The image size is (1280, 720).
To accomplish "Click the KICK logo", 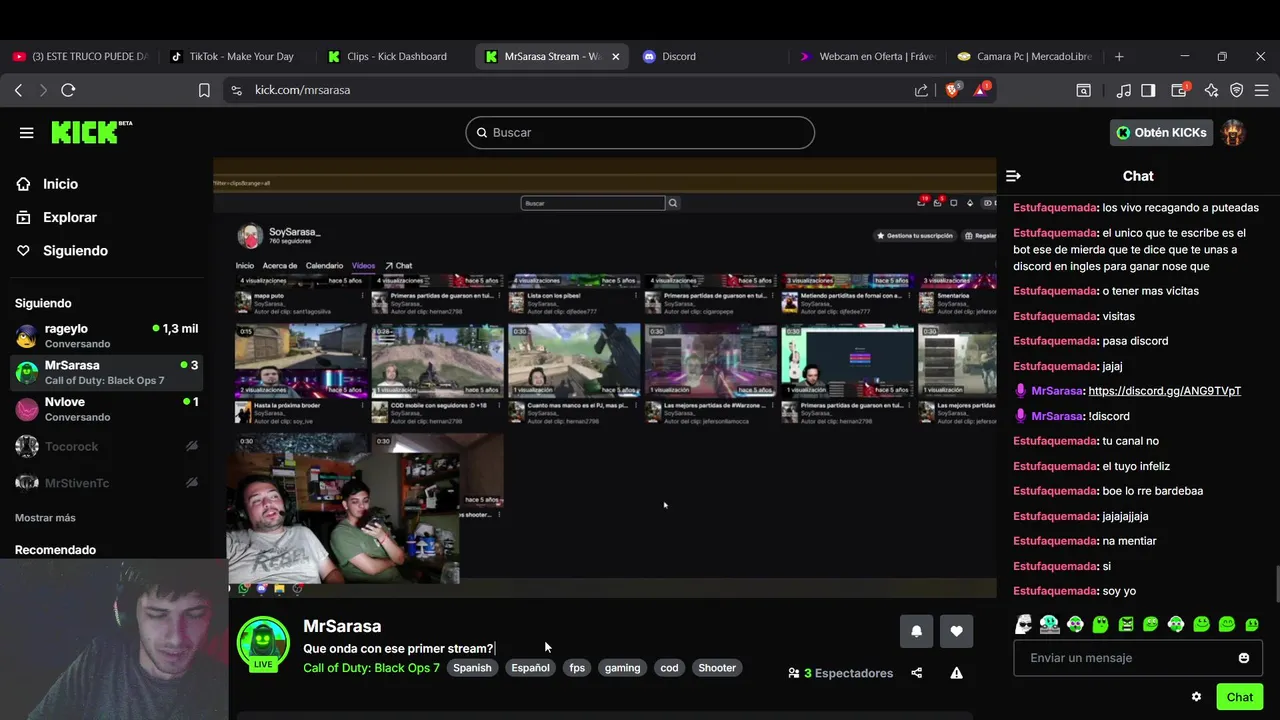I will pyautogui.click(x=91, y=132).
